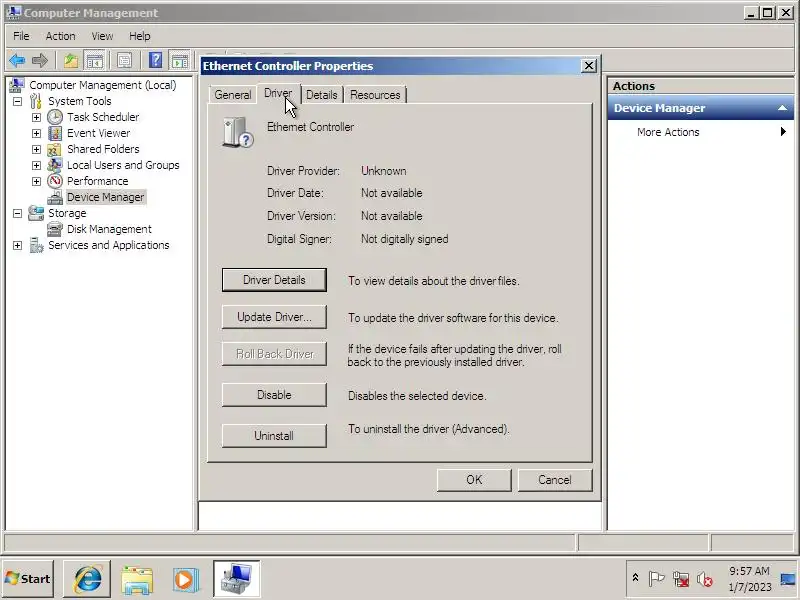Image resolution: width=800 pixels, height=600 pixels.
Task: Click the Ethernet Controller device icon
Action: click(238, 133)
